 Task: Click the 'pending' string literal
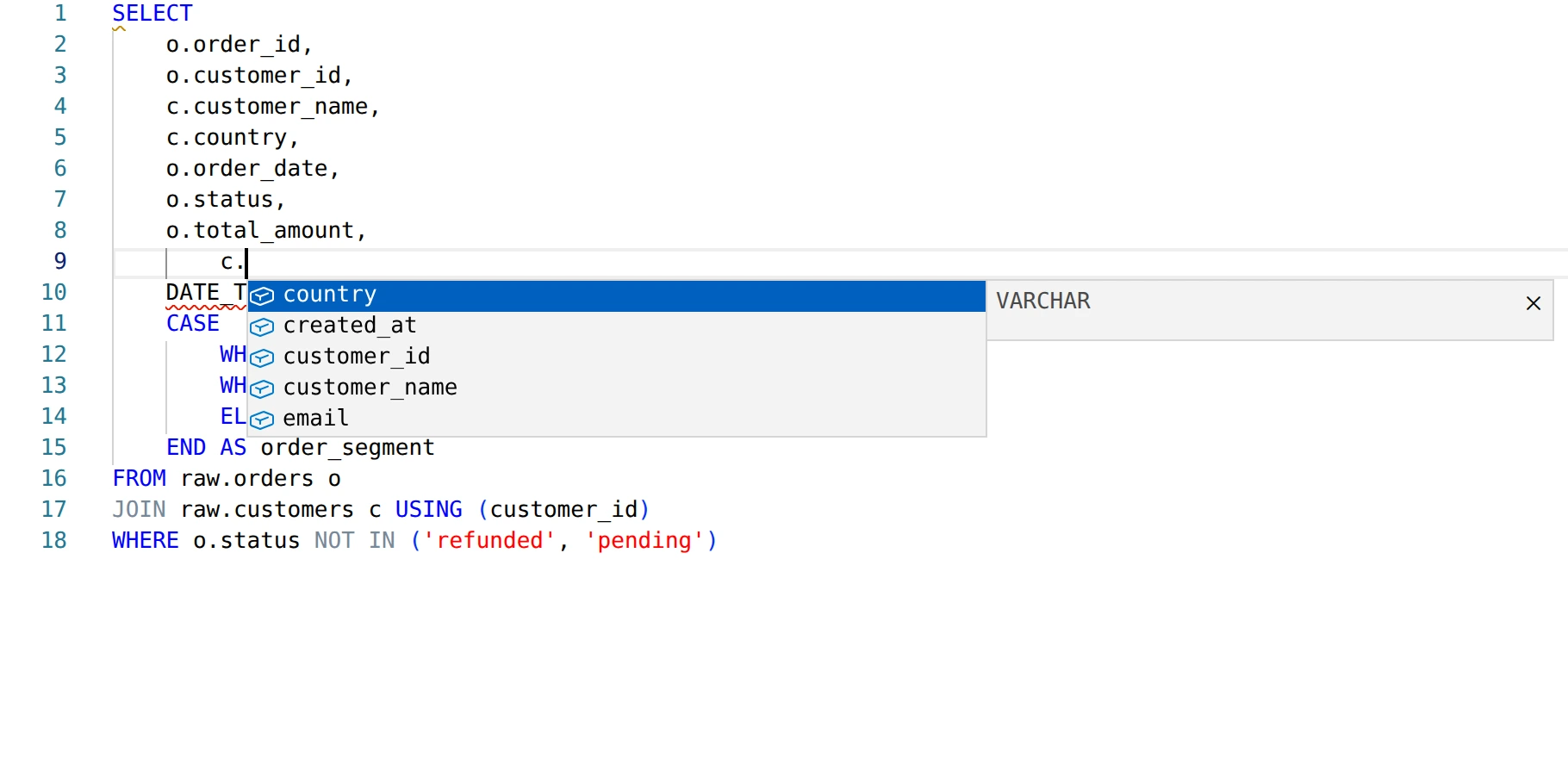pos(644,540)
